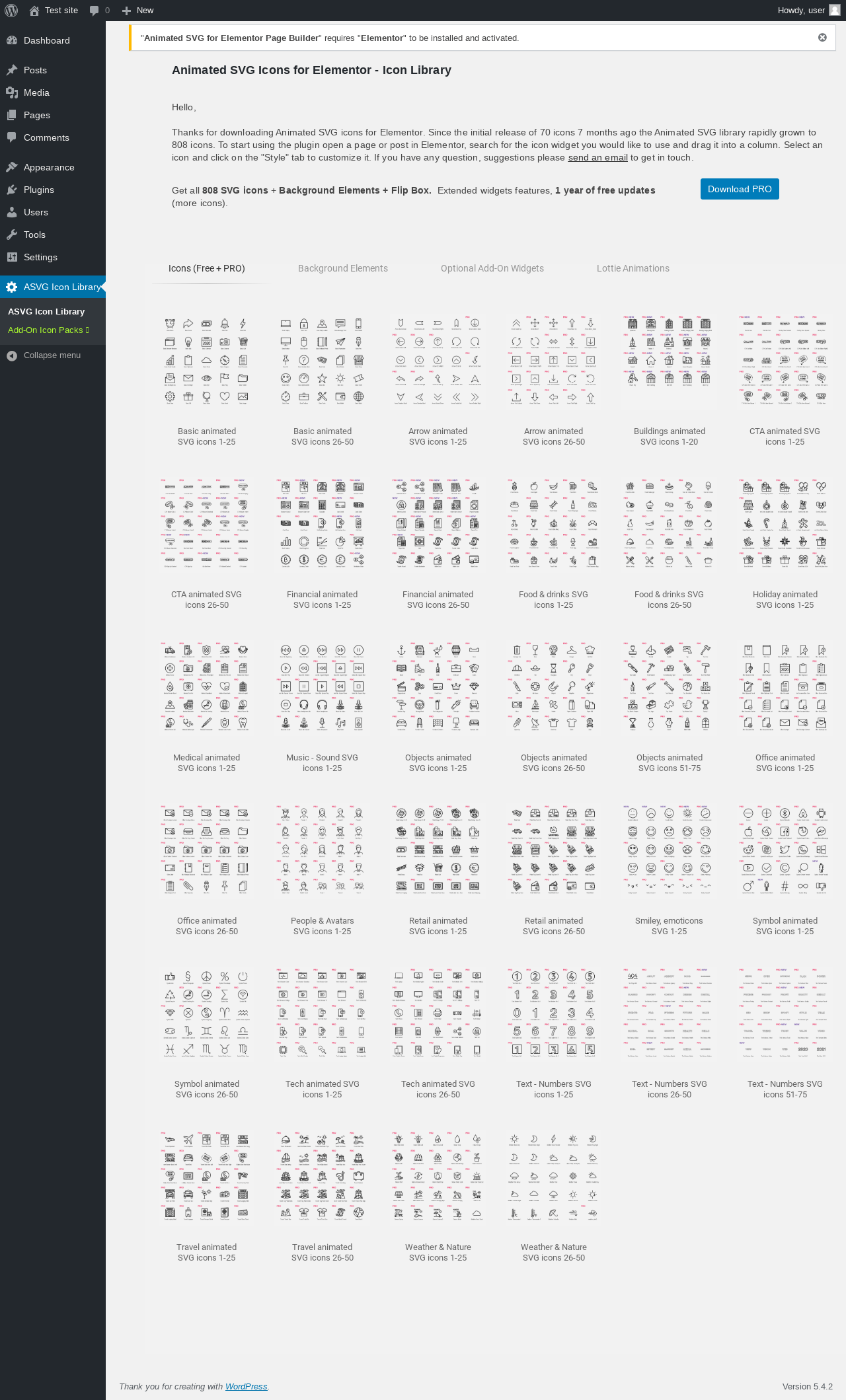Viewport: 846px width, 1400px height.
Task: Click Weather & Nature SVG icons 1-25 caption
Action: [x=438, y=1252]
